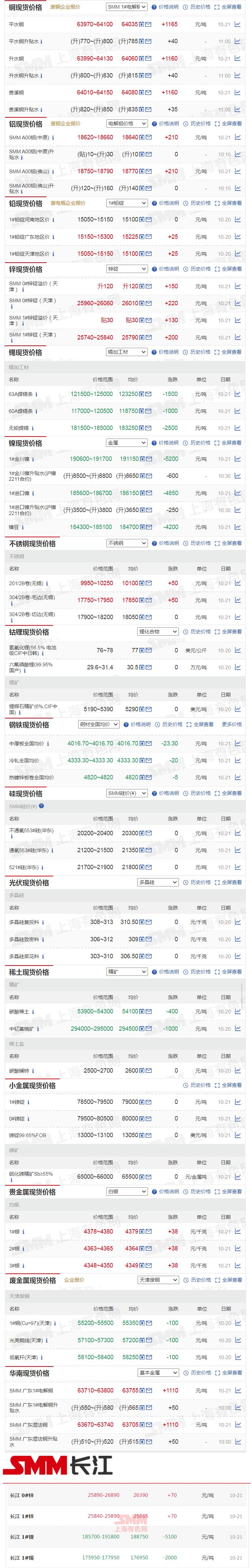Open the price chart icon for 平水铜
The width and height of the screenshot is (252, 1568).
coord(237,25)
